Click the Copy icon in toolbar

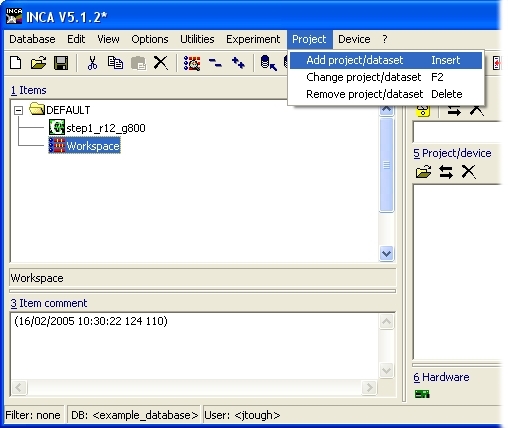(x=115, y=63)
